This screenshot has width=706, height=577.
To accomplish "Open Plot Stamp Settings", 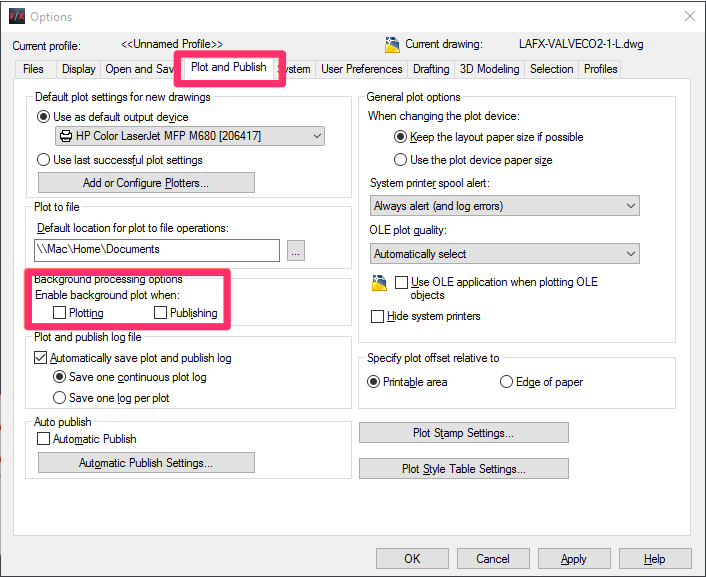I will [x=464, y=433].
